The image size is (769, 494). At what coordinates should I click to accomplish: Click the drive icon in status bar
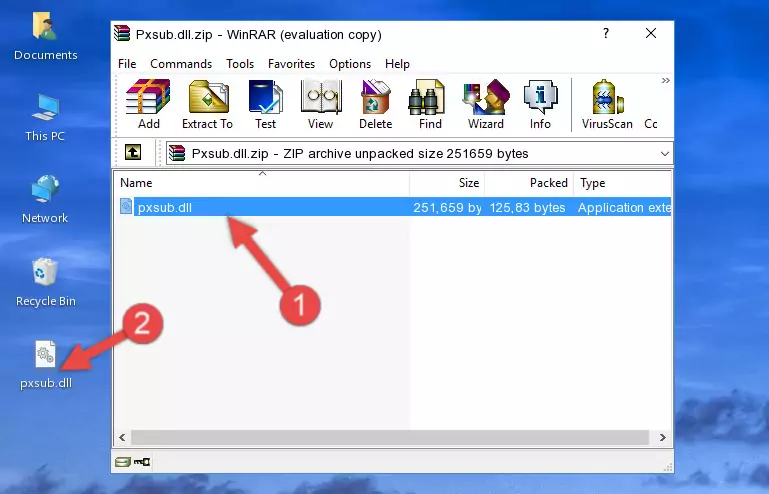(x=122, y=462)
